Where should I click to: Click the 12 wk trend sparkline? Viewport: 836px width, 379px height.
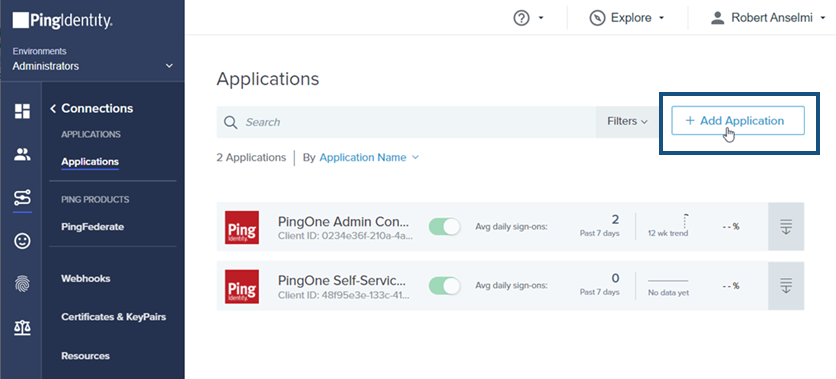pyautogui.click(x=668, y=221)
